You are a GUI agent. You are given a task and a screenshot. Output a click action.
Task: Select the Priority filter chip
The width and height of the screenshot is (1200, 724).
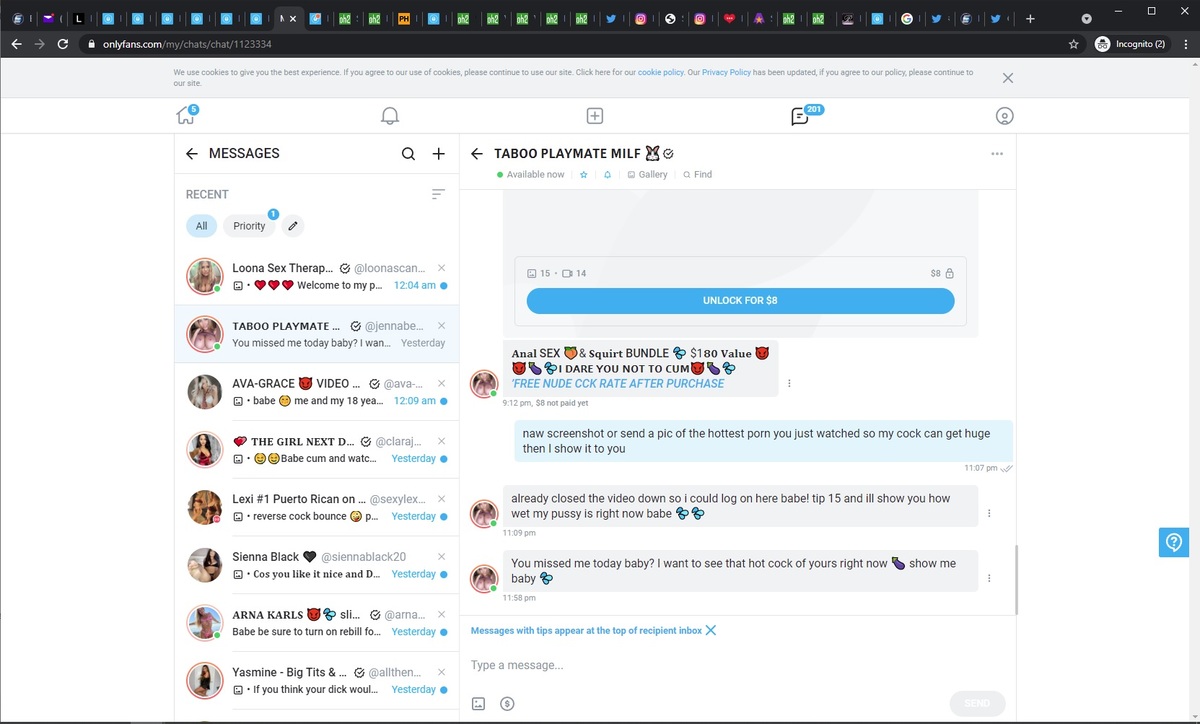click(249, 226)
